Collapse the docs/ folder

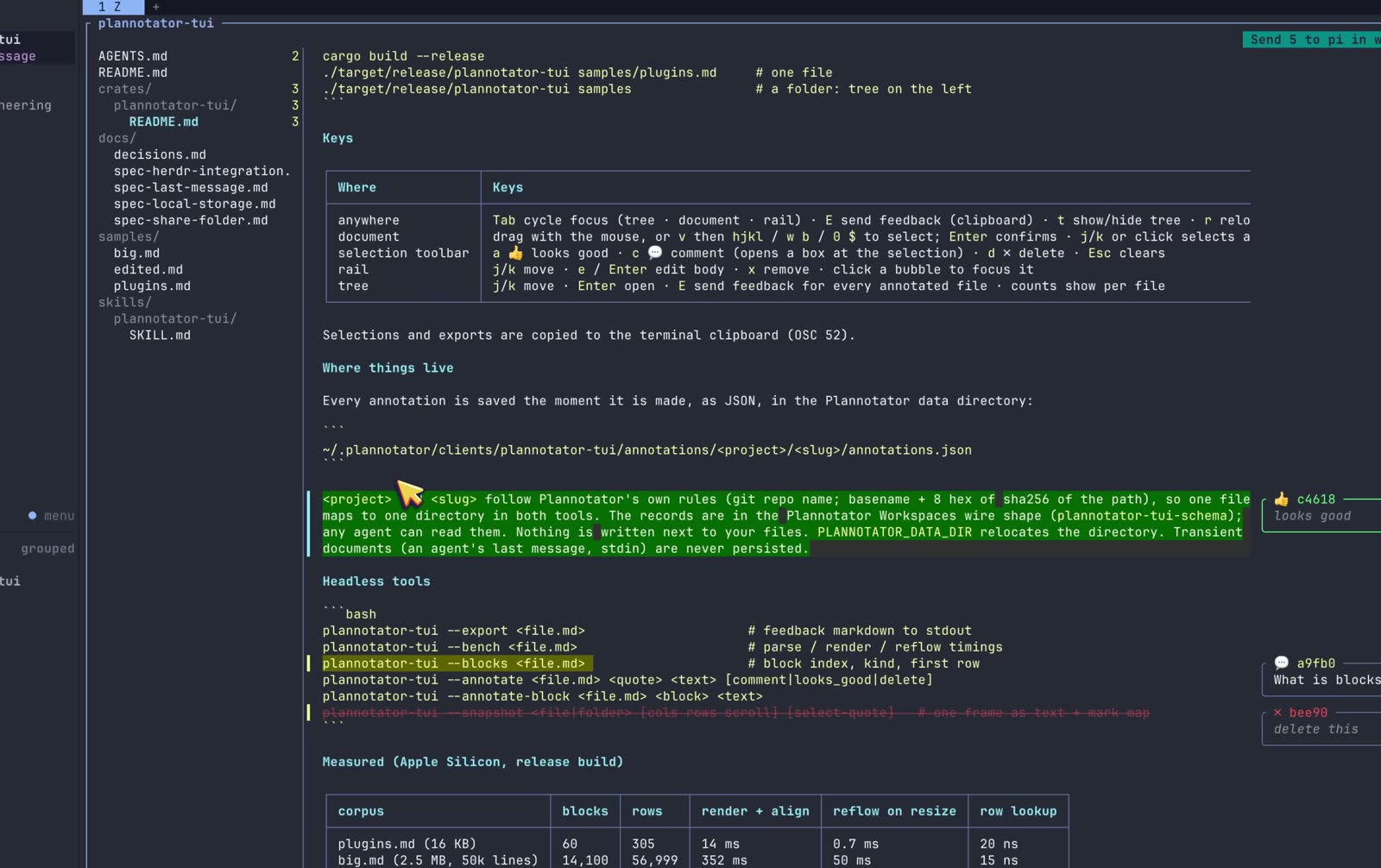[117, 138]
